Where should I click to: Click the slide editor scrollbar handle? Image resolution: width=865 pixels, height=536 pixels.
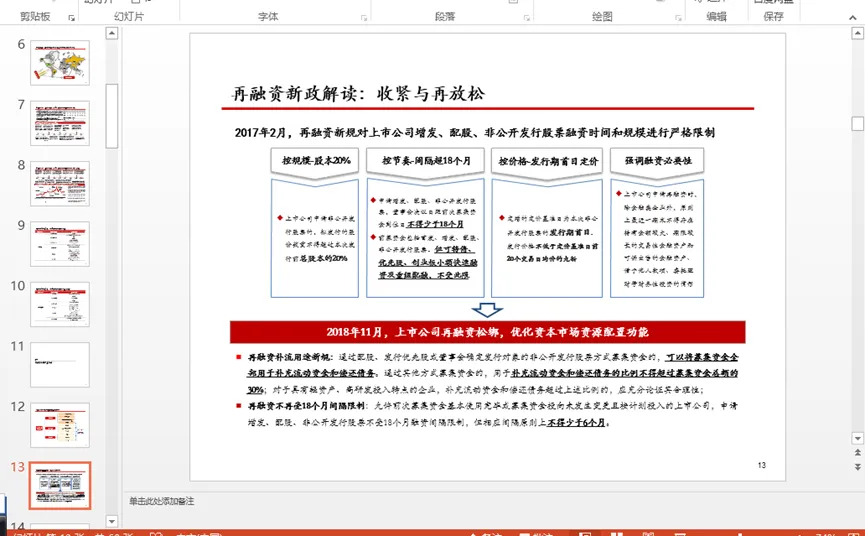(x=857, y=124)
